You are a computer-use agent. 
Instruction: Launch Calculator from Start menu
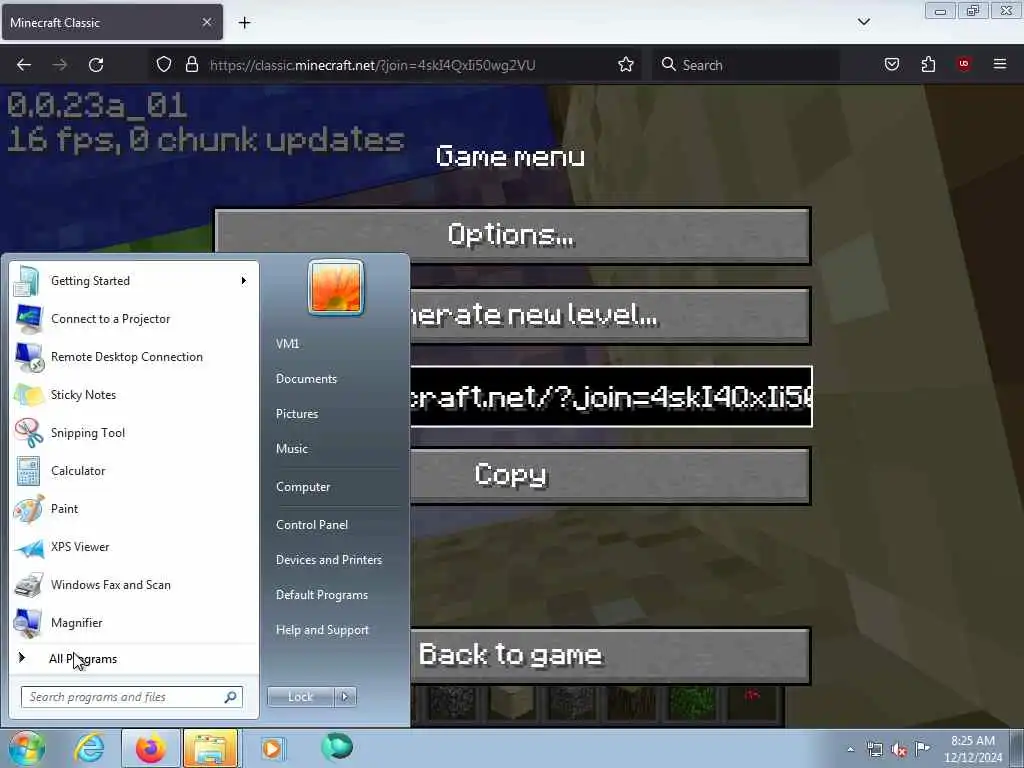pyautogui.click(x=134, y=471)
